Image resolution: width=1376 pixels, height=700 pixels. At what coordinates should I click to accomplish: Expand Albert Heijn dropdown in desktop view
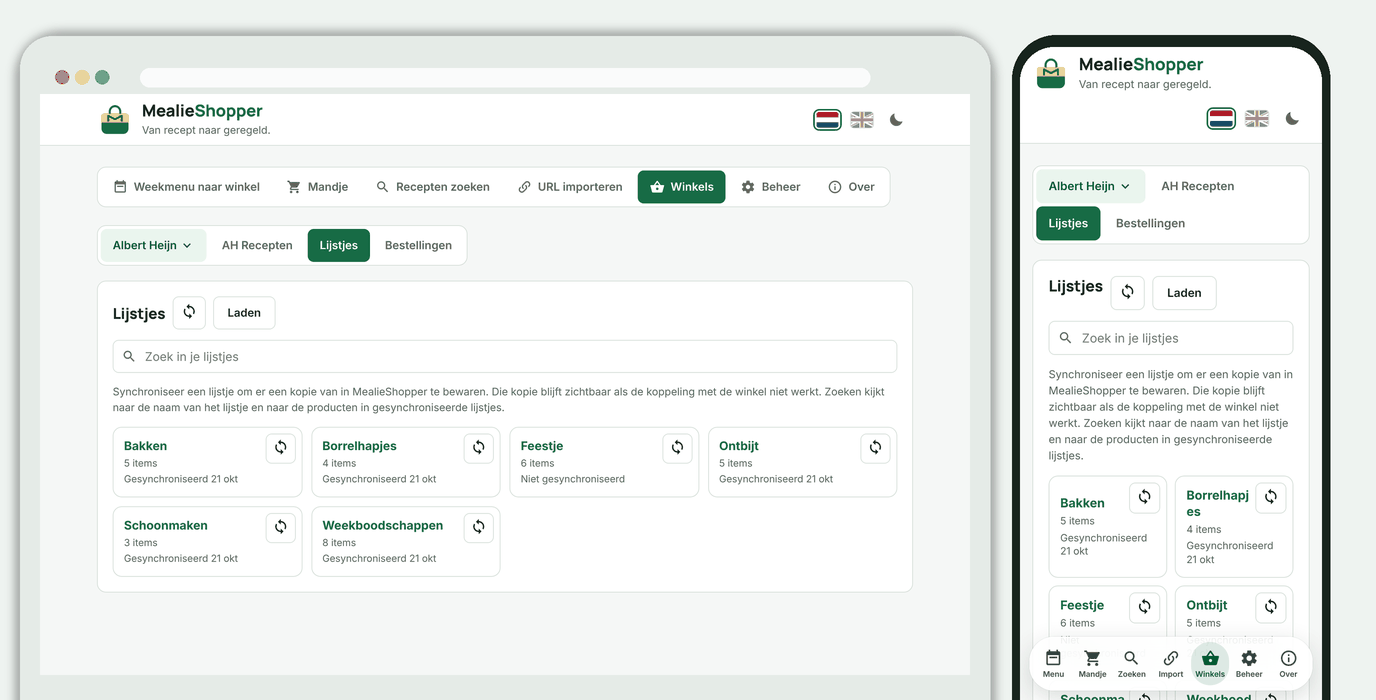click(153, 245)
